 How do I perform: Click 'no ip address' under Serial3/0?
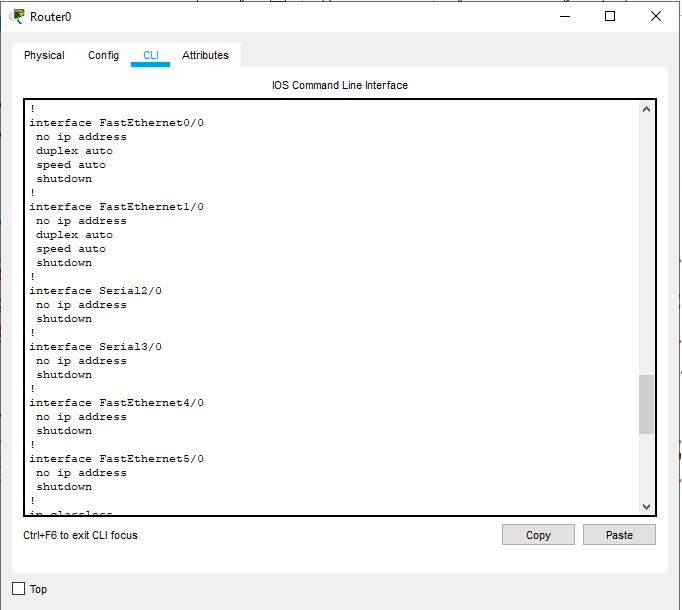(x=81, y=361)
